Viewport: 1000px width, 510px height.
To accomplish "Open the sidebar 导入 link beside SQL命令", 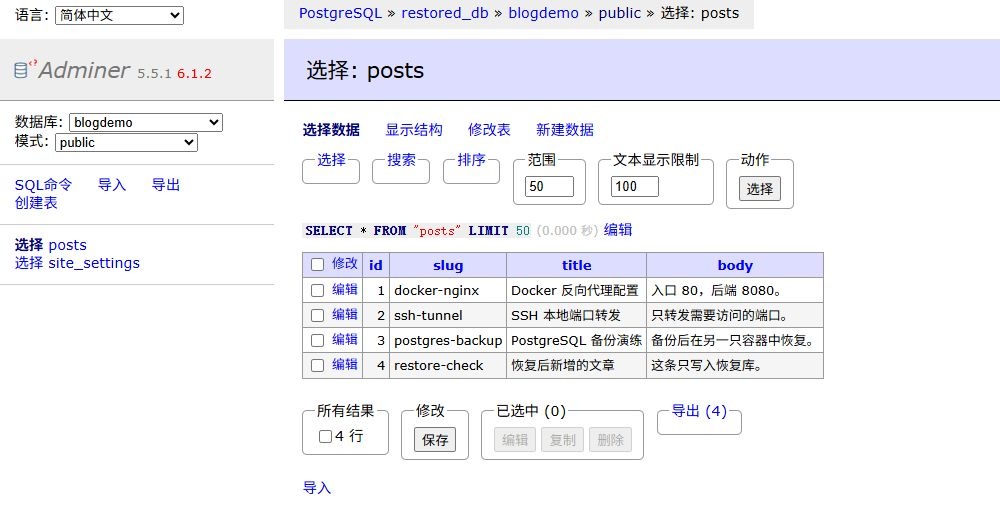I will pos(112,185).
